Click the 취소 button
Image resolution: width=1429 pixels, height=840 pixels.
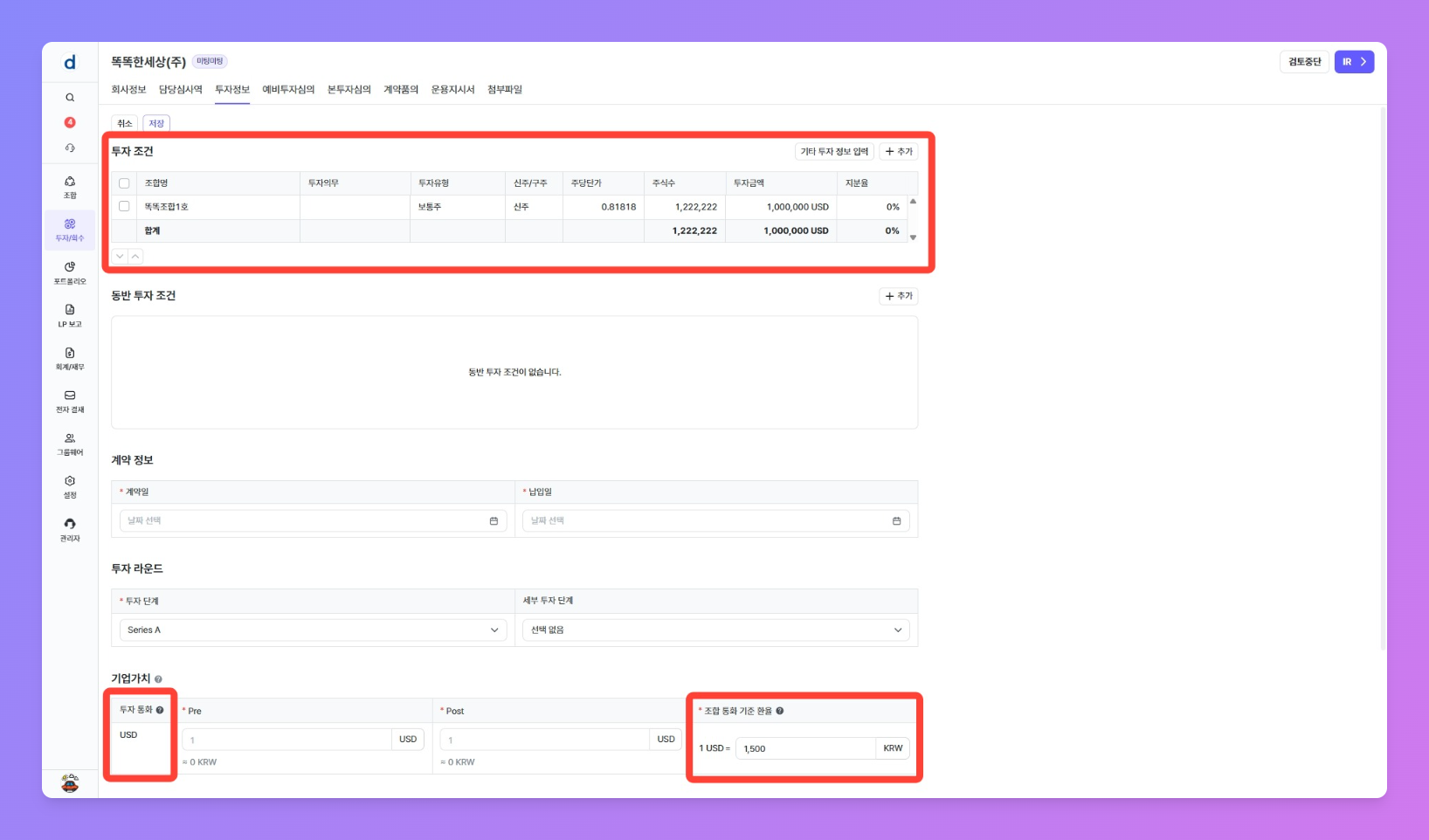125,123
